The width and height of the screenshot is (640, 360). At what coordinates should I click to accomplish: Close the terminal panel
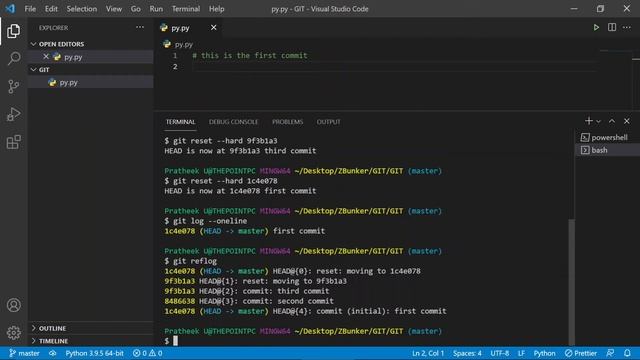coord(627,121)
